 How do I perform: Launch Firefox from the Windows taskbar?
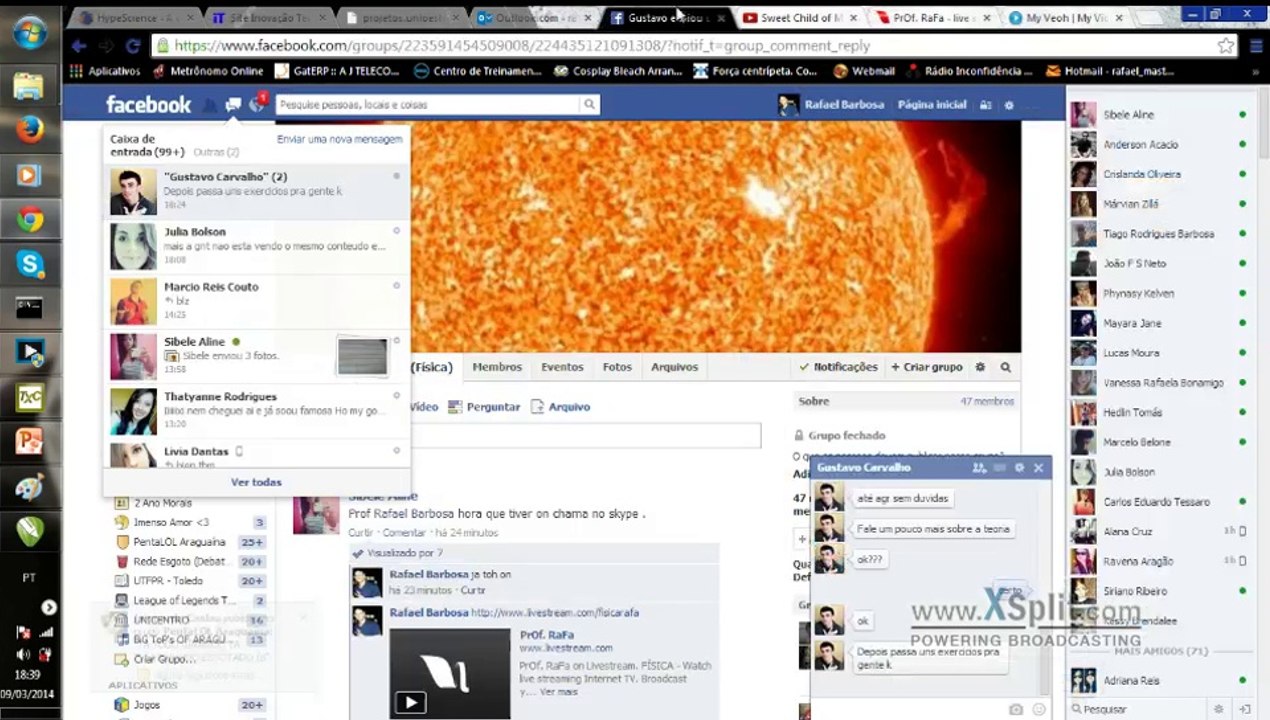(x=29, y=130)
